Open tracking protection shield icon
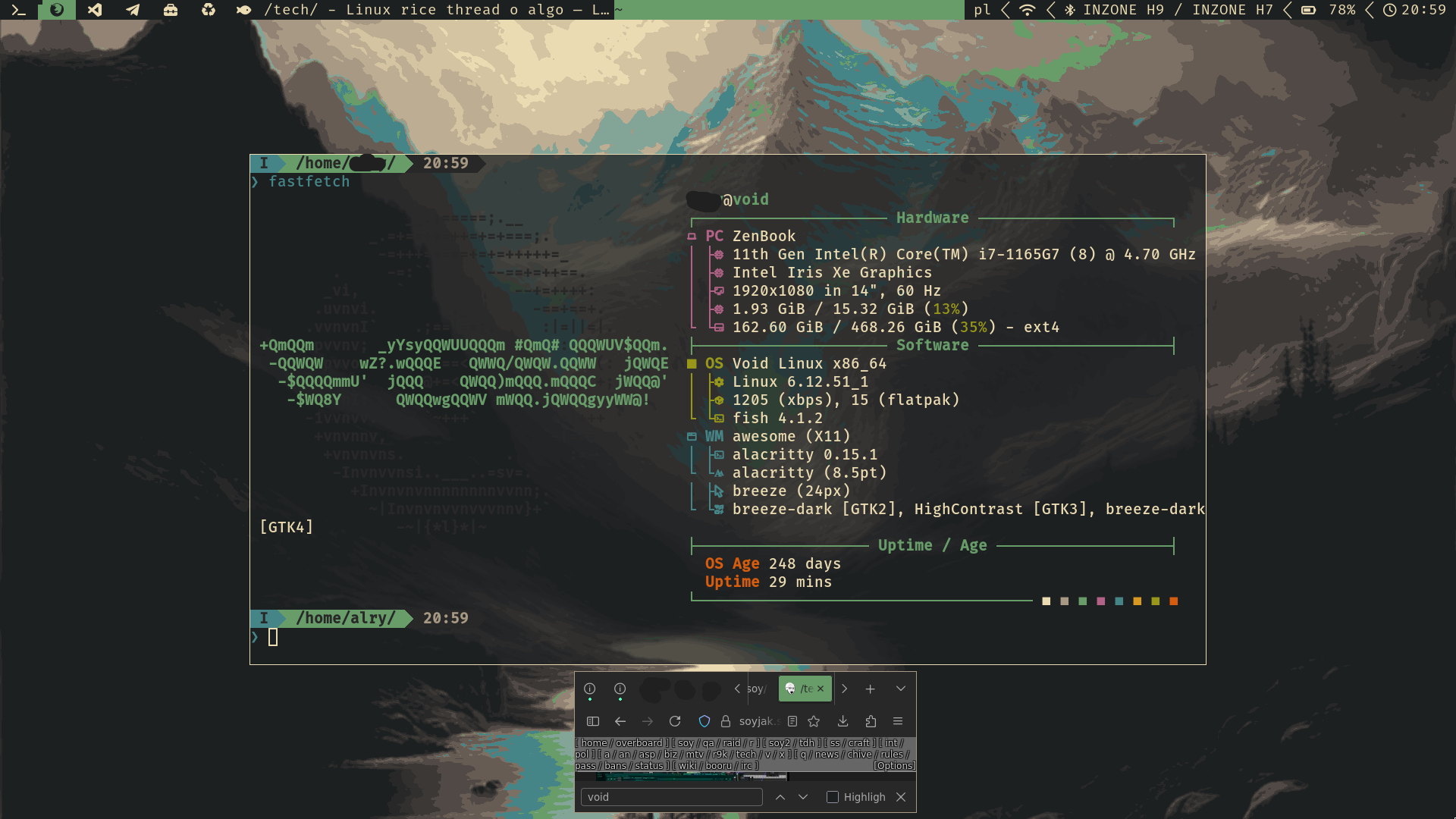Screen dimensions: 1456x819 point(704,721)
